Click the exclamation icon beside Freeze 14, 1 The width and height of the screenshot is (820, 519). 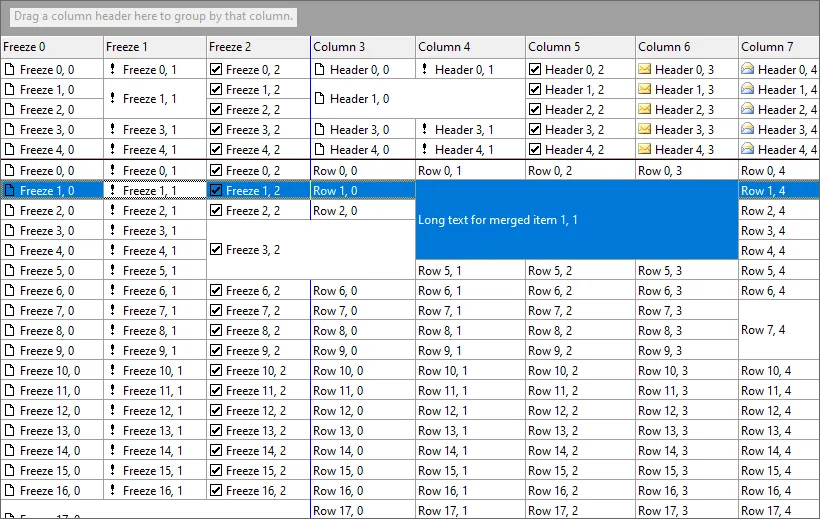(x=112, y=451)
